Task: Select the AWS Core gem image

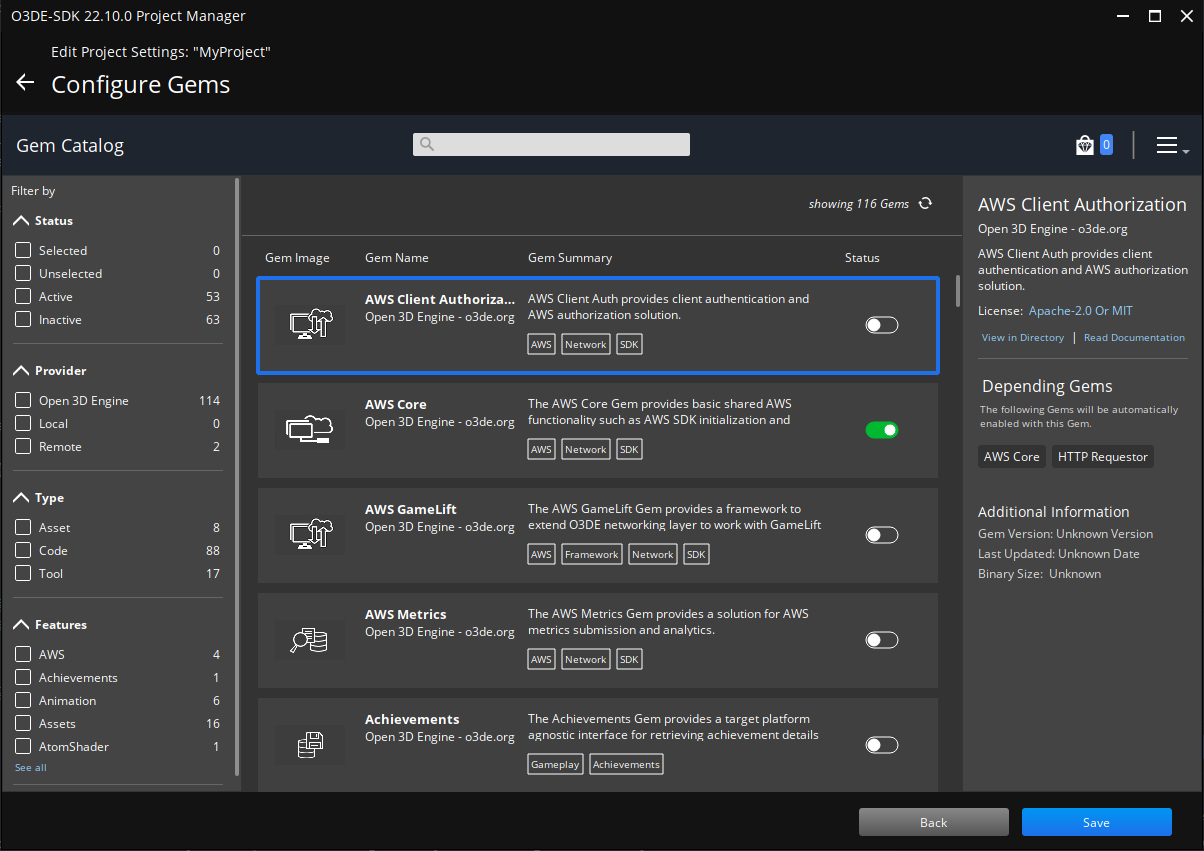Action: (310, 430)
